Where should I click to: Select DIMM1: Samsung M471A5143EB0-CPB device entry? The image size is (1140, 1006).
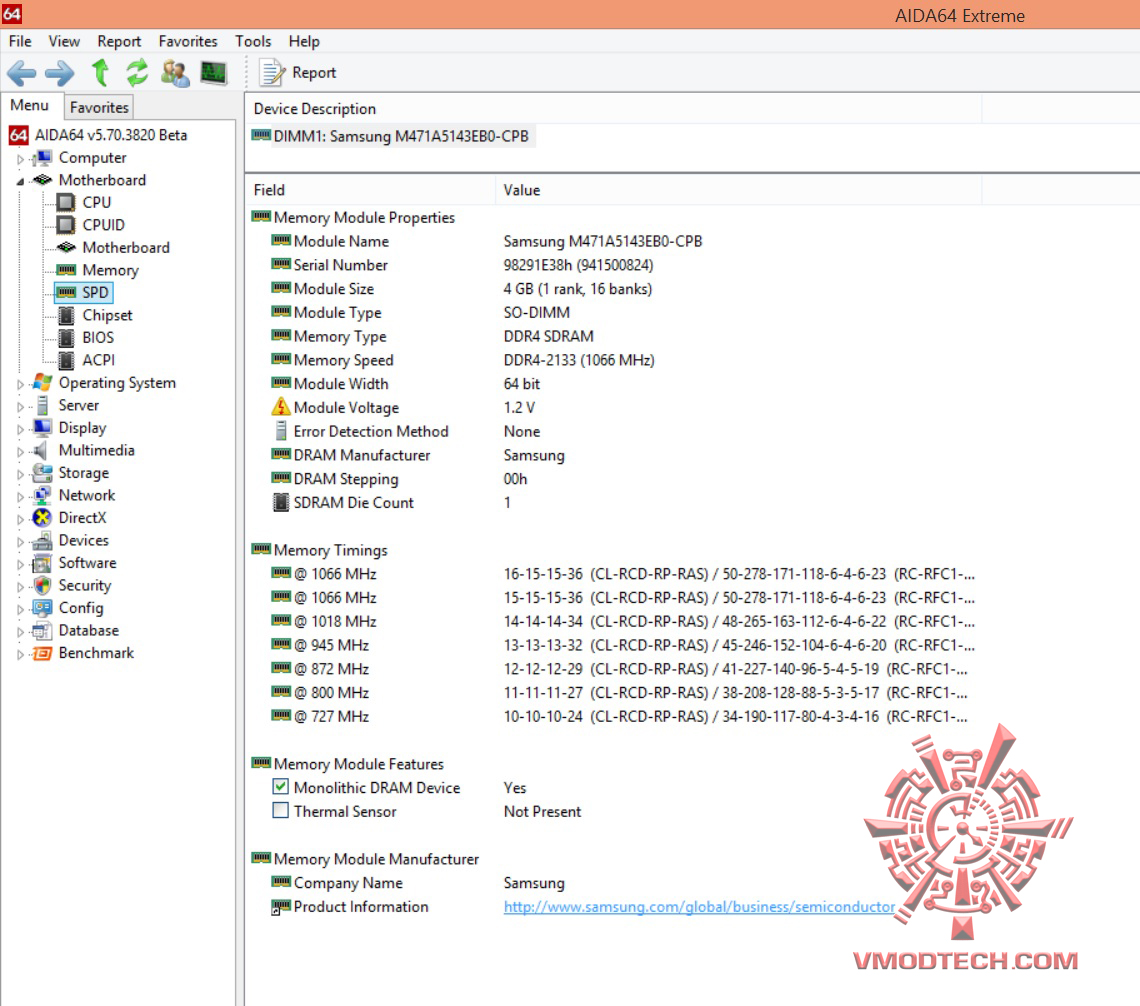[391, 136]
